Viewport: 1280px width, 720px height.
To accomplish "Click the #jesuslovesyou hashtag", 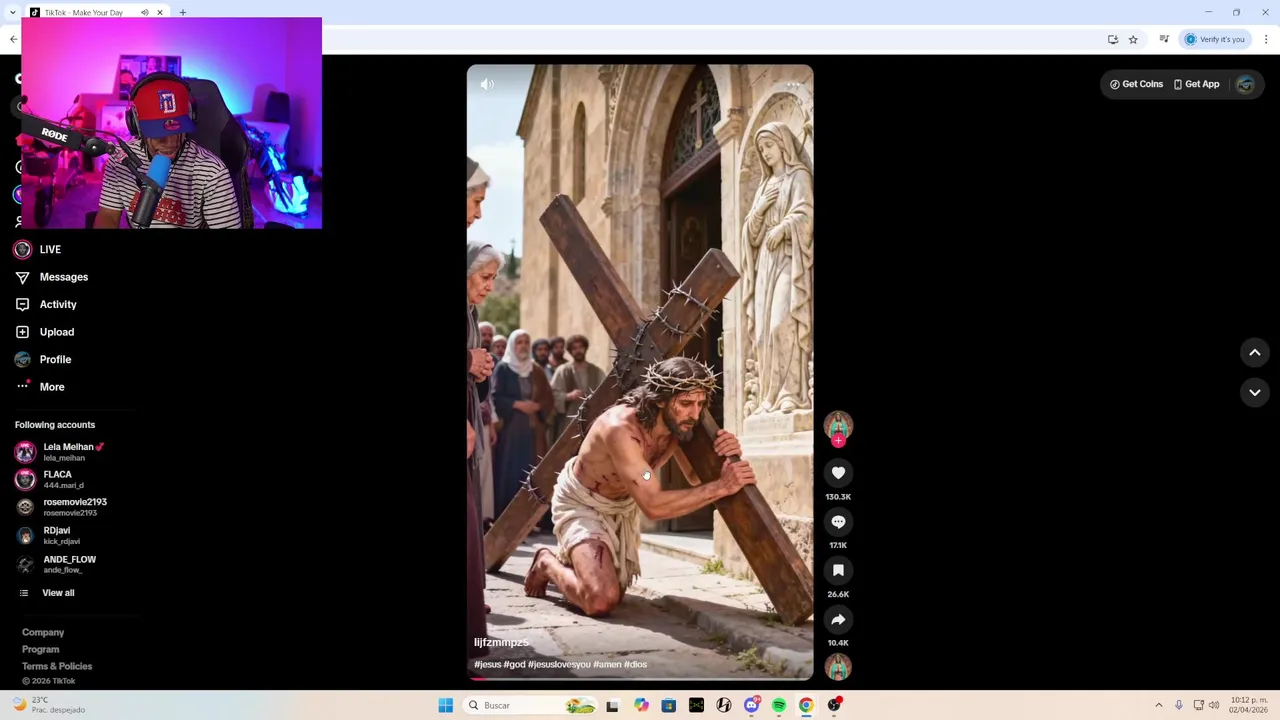I will coord(559,664).
